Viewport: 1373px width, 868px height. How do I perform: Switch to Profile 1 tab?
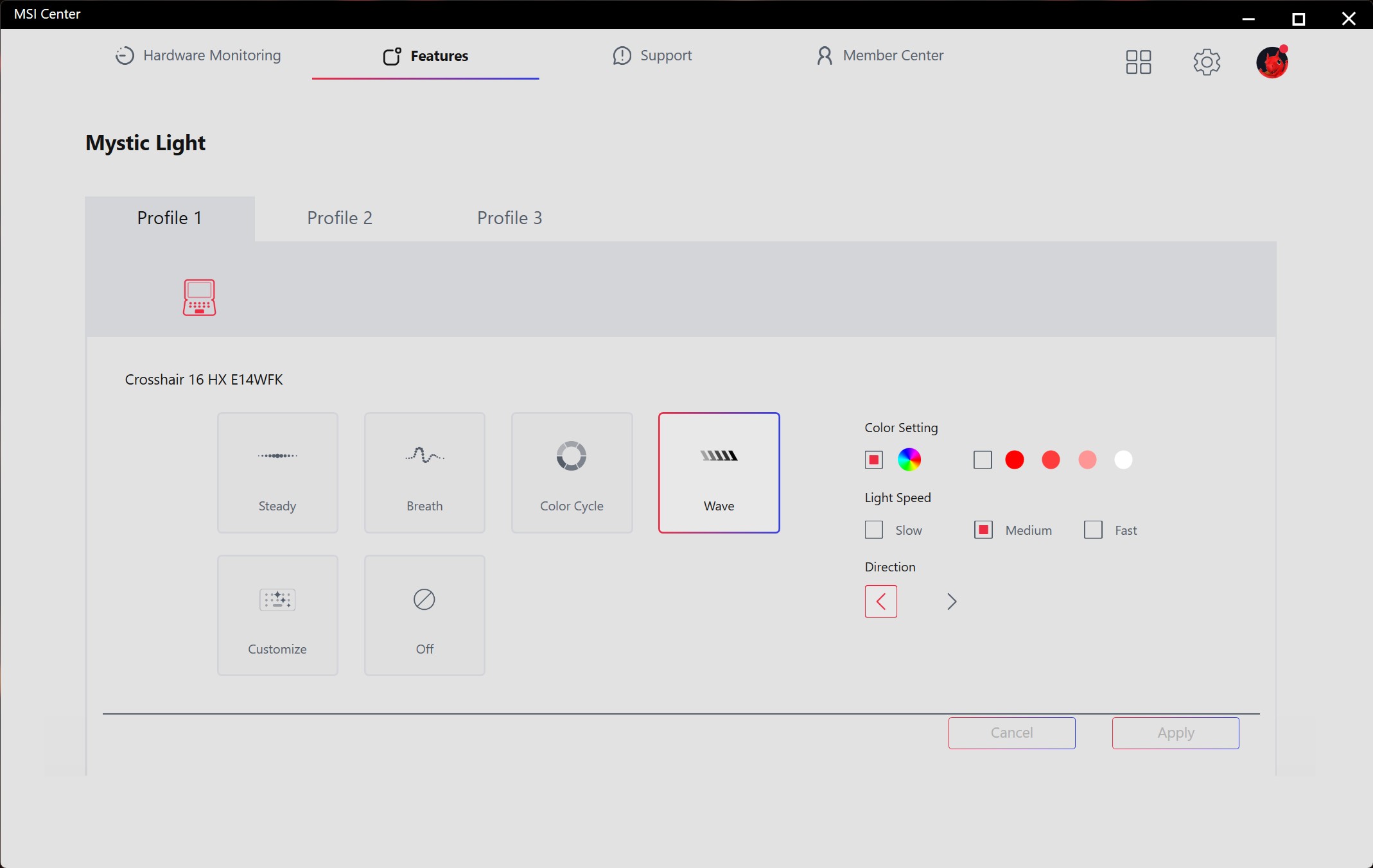[x=170, y=218]
